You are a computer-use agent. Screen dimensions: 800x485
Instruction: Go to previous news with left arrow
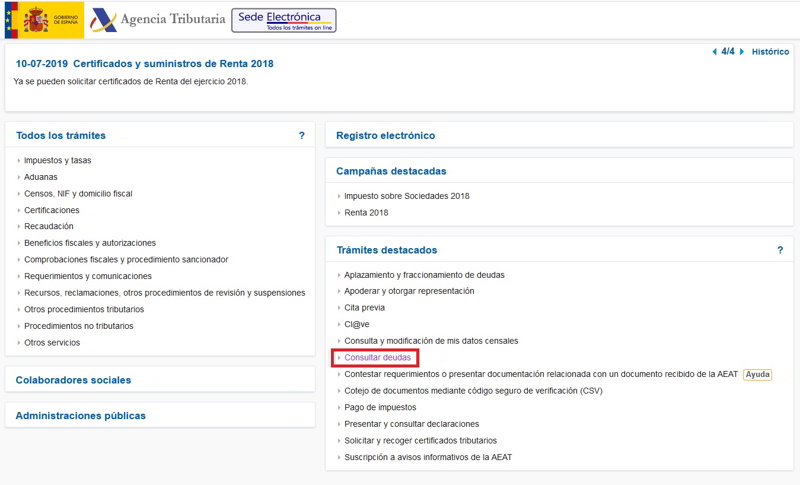coord(714,52)
